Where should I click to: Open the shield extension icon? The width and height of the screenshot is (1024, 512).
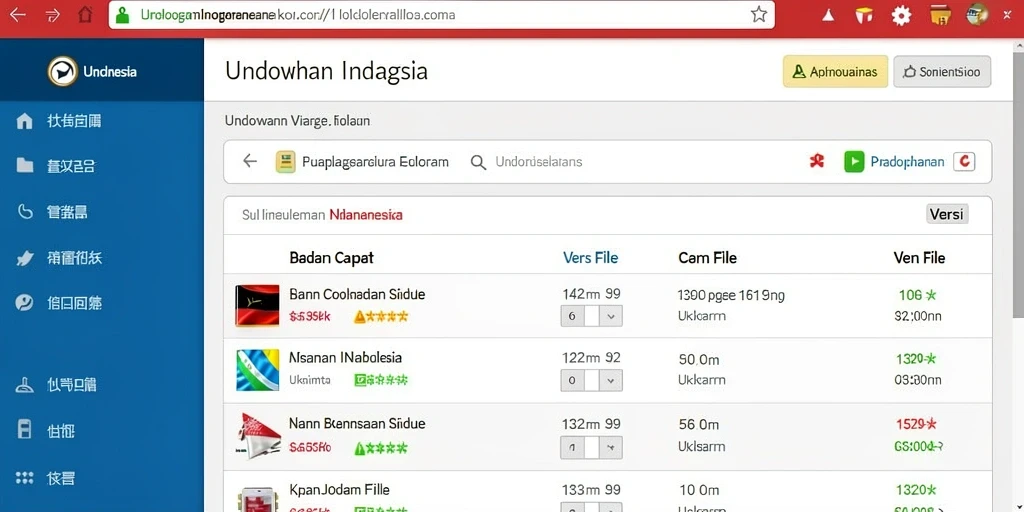coord(864,15)
